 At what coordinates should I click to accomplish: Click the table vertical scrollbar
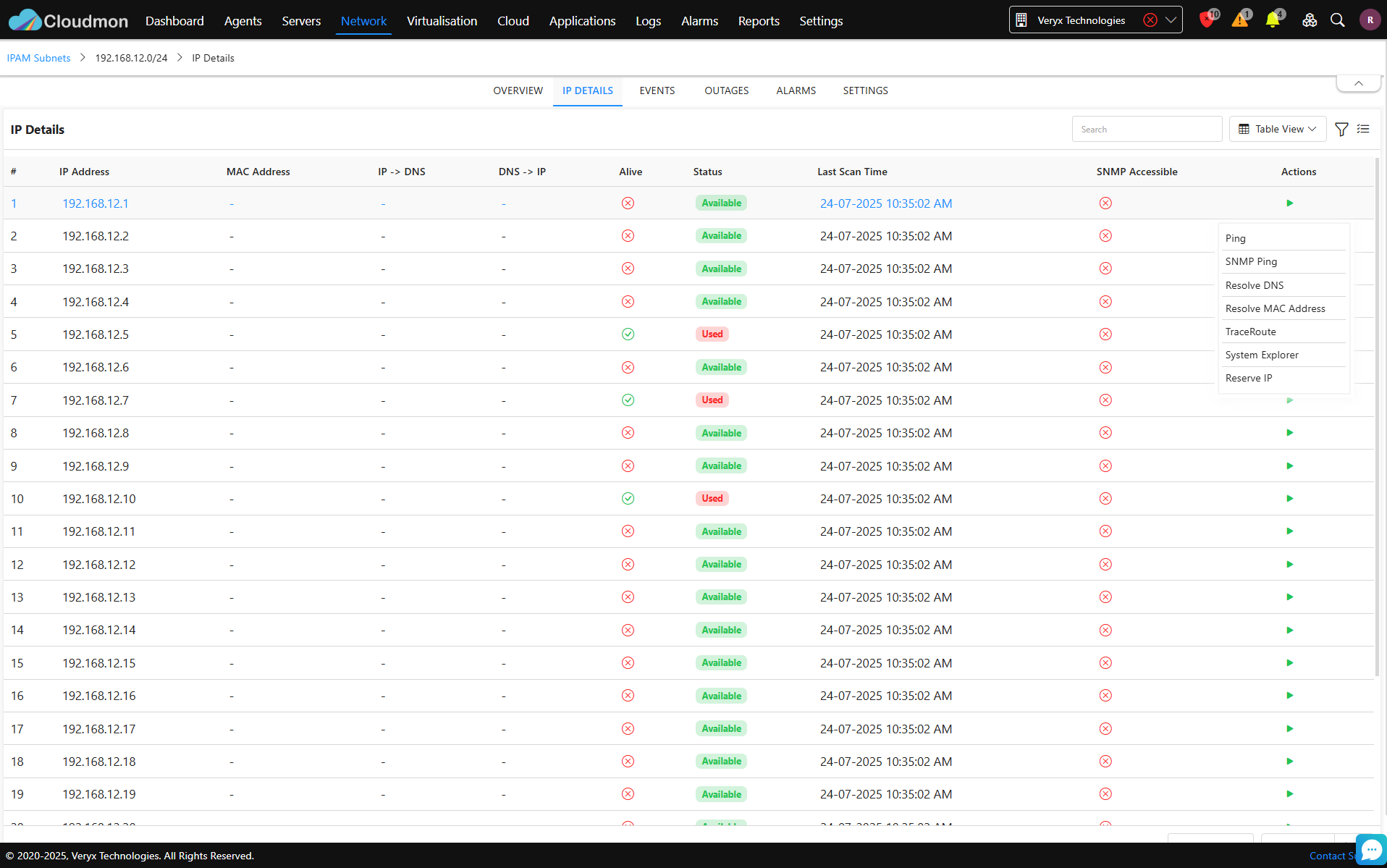click(1377, 416)
